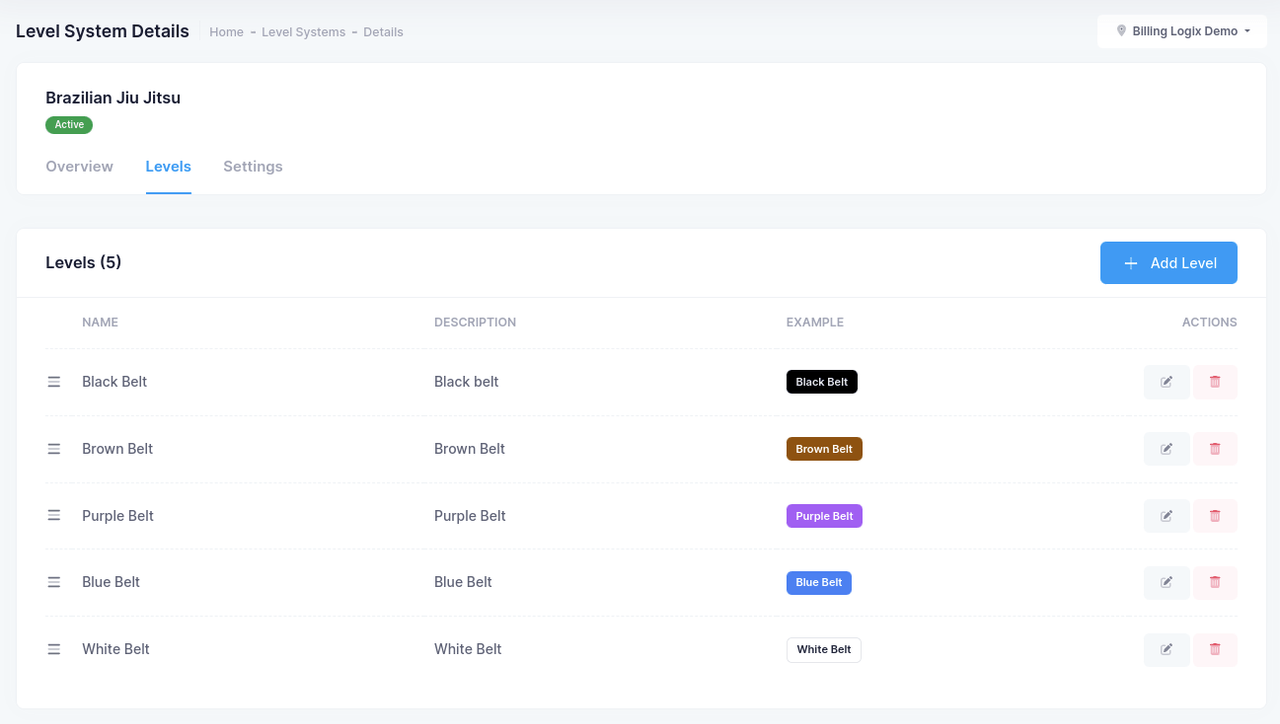
Task: Grab the reorder handle for White Belt
Action: click(54, 649)
